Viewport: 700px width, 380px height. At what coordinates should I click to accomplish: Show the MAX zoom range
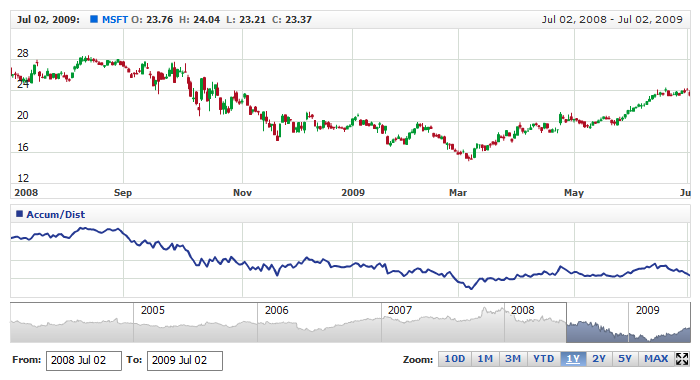656,359
